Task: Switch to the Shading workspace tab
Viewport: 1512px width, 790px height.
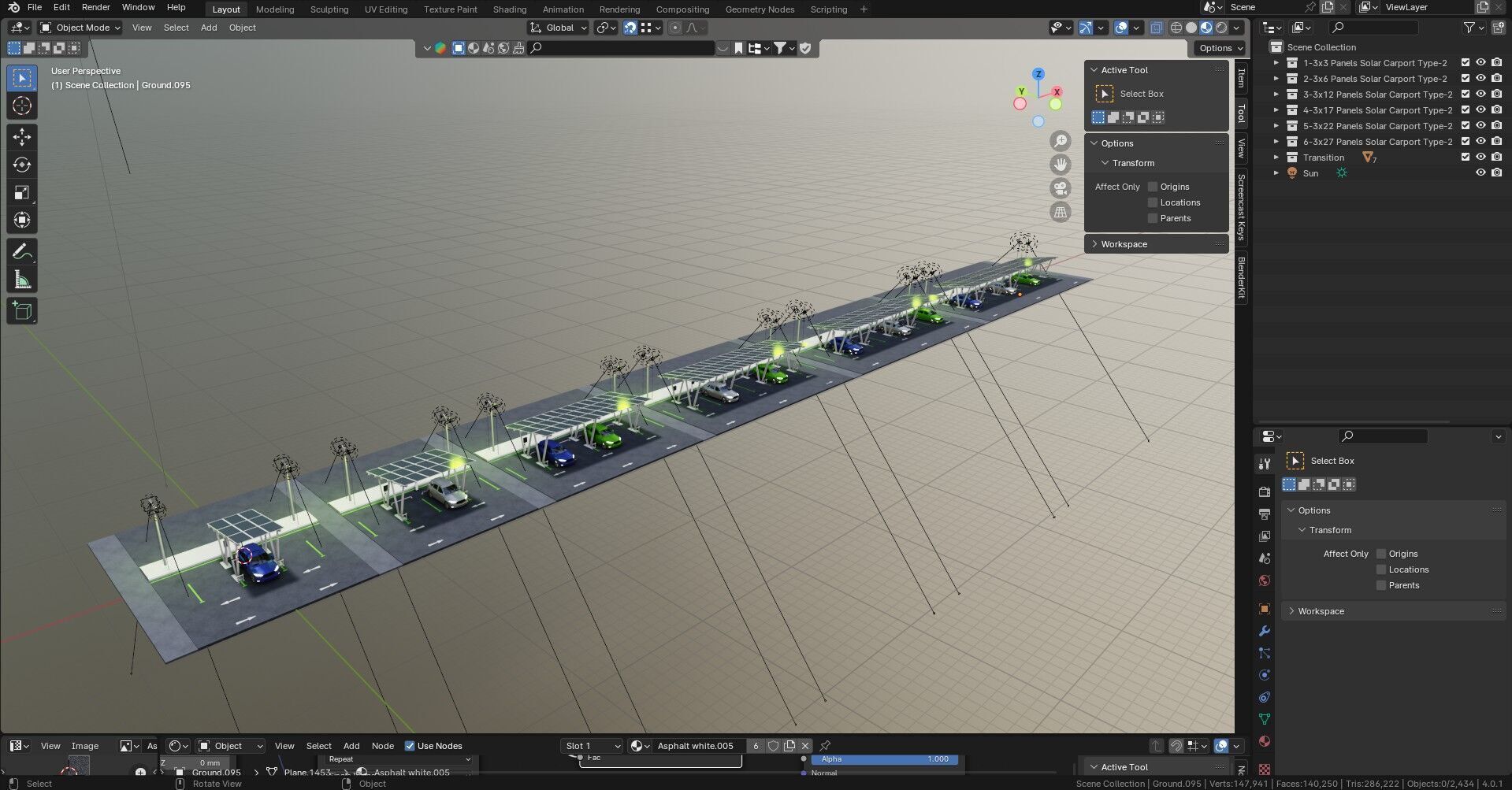Action: [510, 9]
